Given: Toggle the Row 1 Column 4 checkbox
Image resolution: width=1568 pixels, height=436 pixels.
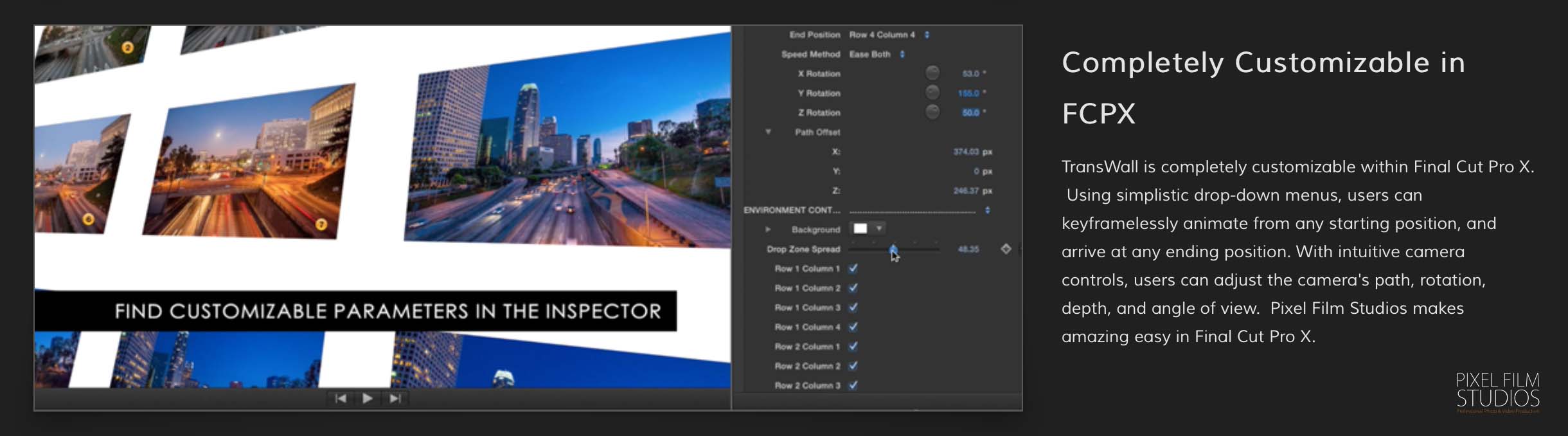Looking at the screenshot, I should pyautogui.click(x=853, y=327).
